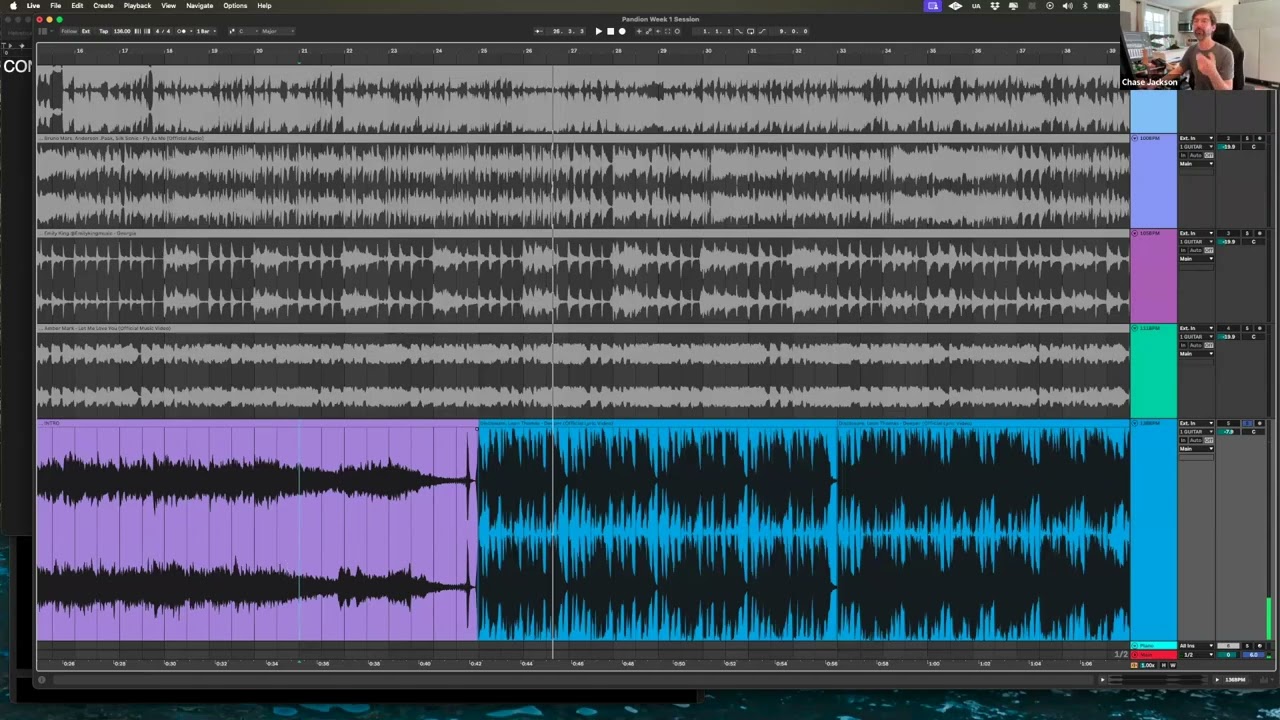Open the key root note C dropdown
Screen dimensions: 1280x720
248,31
